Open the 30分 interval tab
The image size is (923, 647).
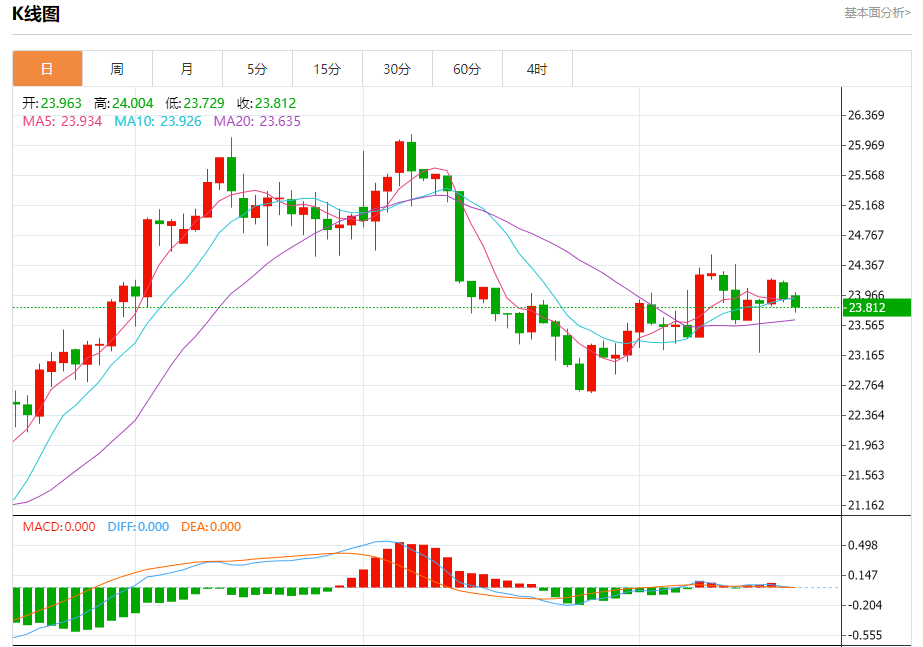(x=397, y=69)
